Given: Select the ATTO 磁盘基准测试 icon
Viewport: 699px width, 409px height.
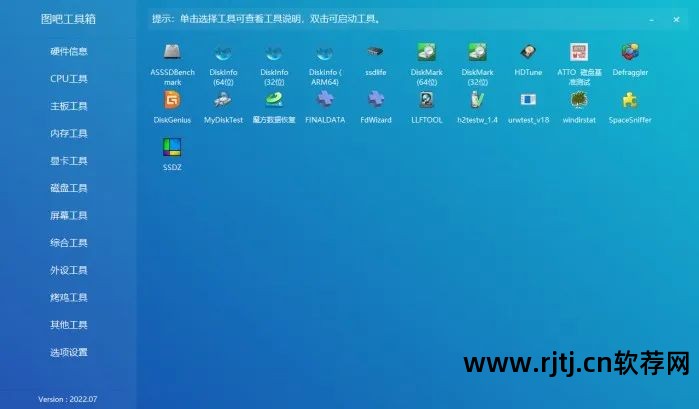Looking at the screenshot, I should pyautogui.click(x=579, y=52).
